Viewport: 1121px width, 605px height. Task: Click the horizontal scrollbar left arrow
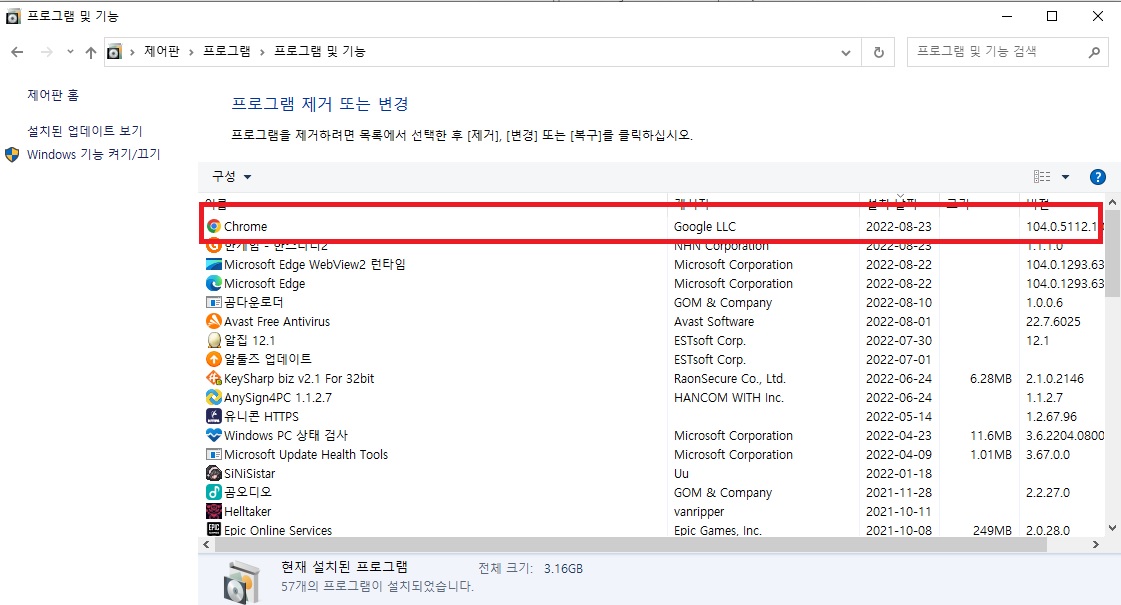tap(207, 545)
